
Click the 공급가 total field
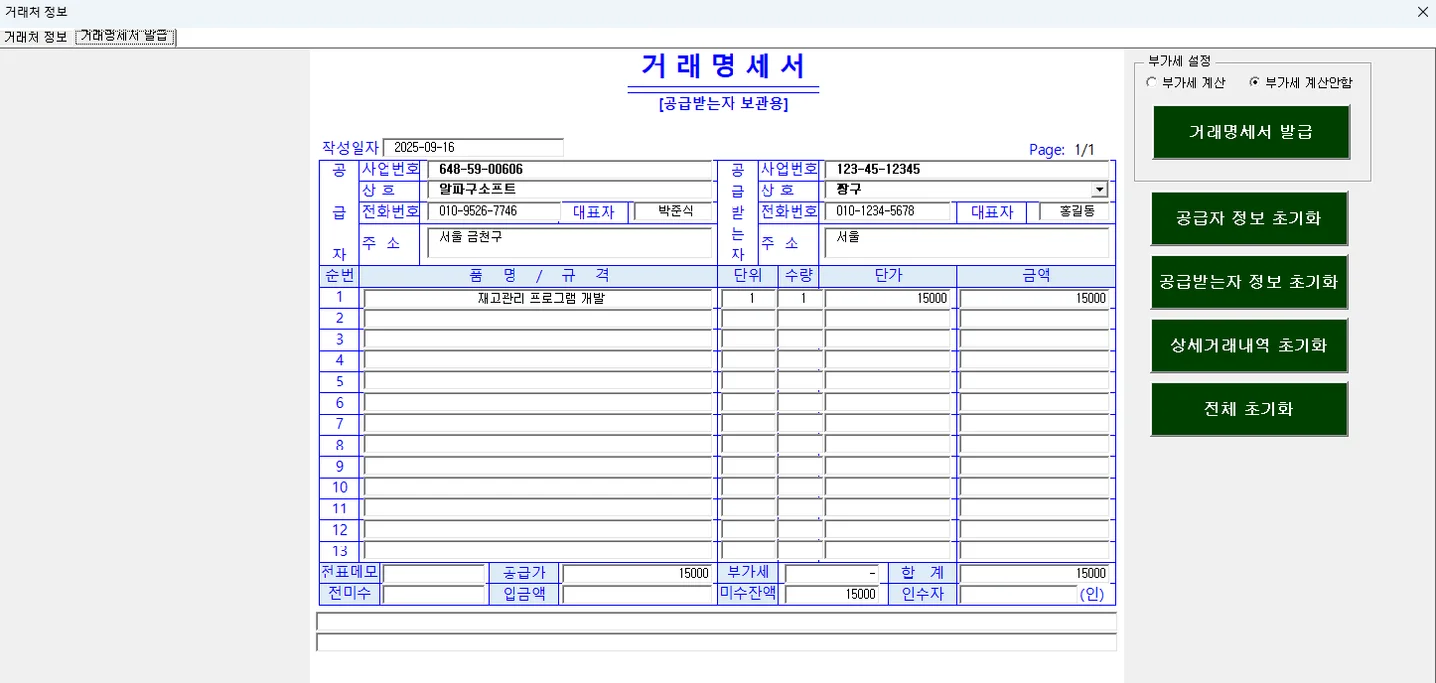(x=637, y=574)
